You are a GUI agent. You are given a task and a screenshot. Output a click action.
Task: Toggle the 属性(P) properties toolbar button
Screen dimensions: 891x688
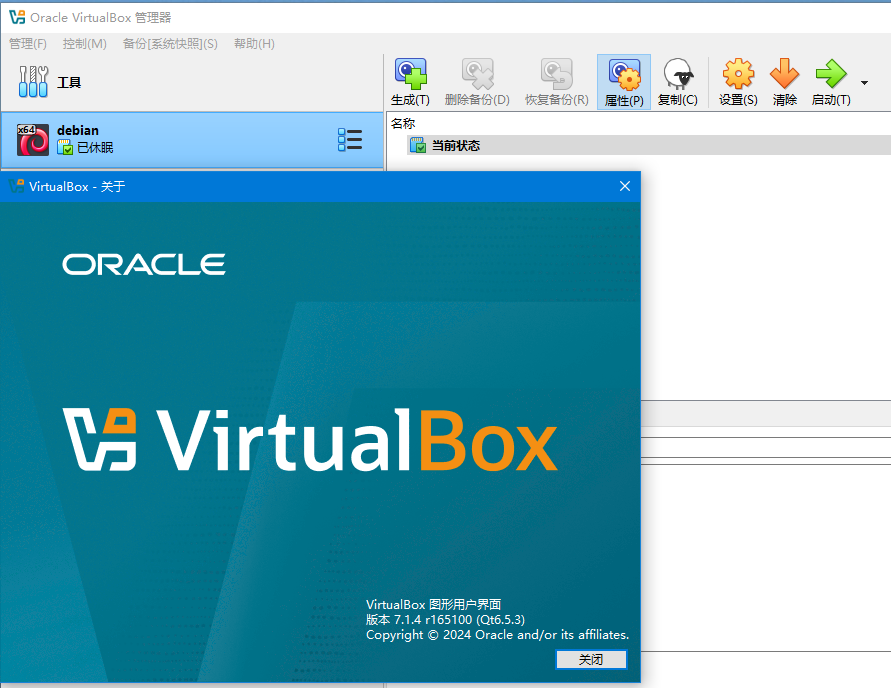point(624,82)
